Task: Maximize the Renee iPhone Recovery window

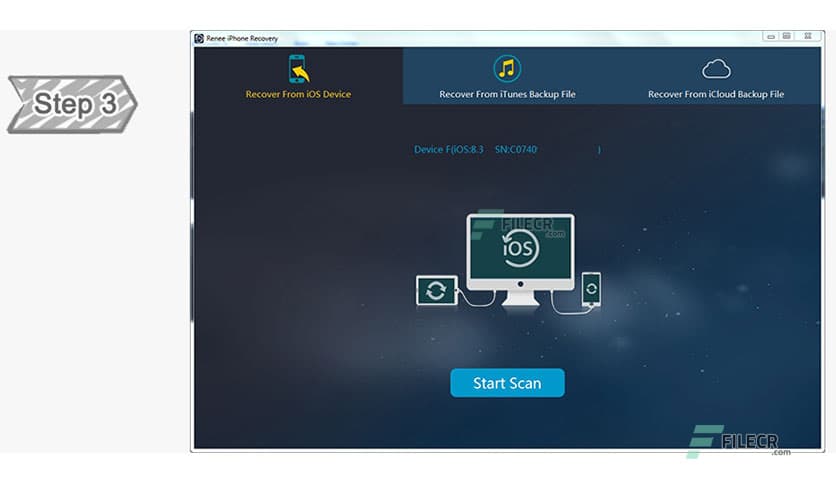Action: 786,36
